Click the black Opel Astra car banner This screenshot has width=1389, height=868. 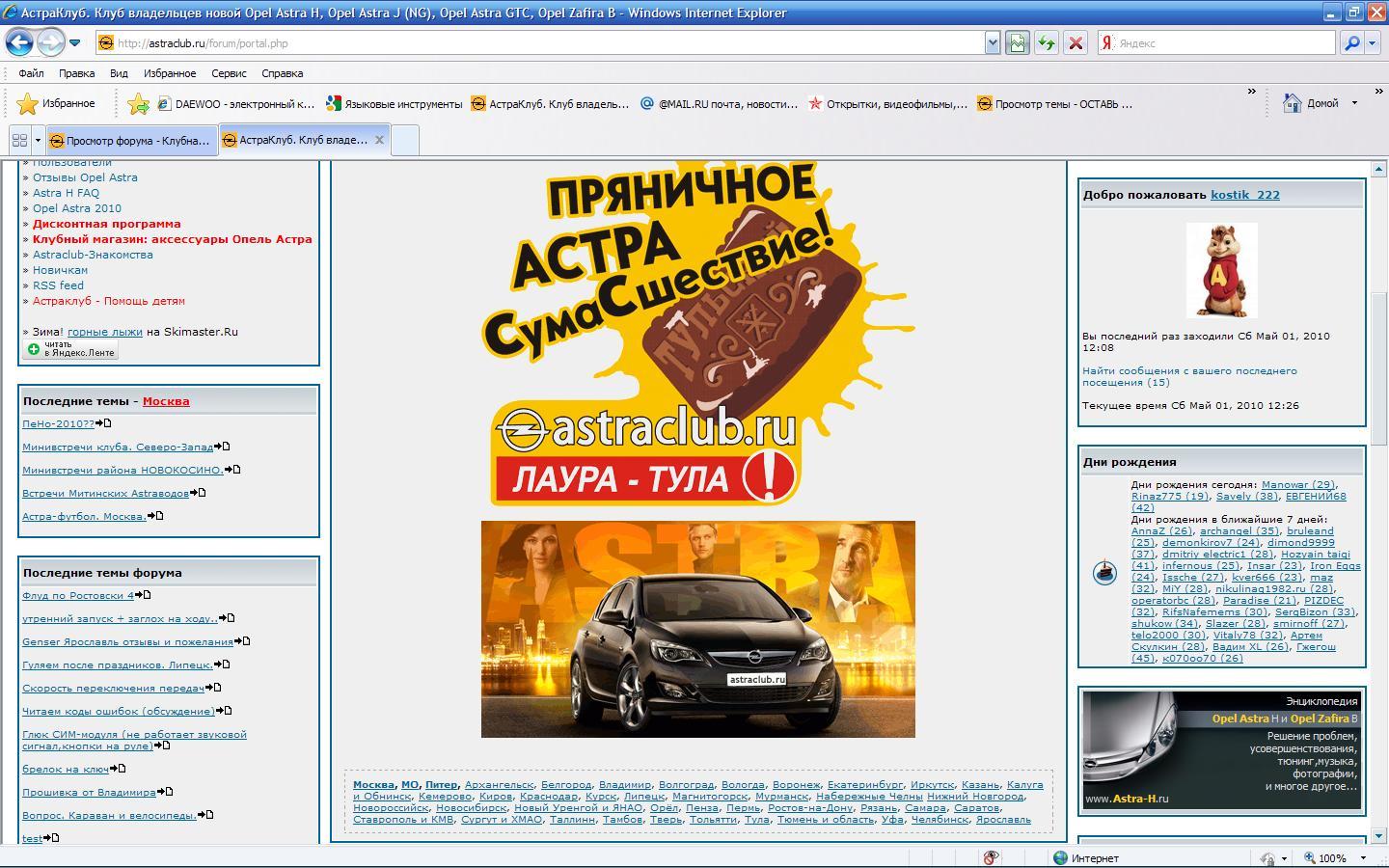click(x=698, y=629)
